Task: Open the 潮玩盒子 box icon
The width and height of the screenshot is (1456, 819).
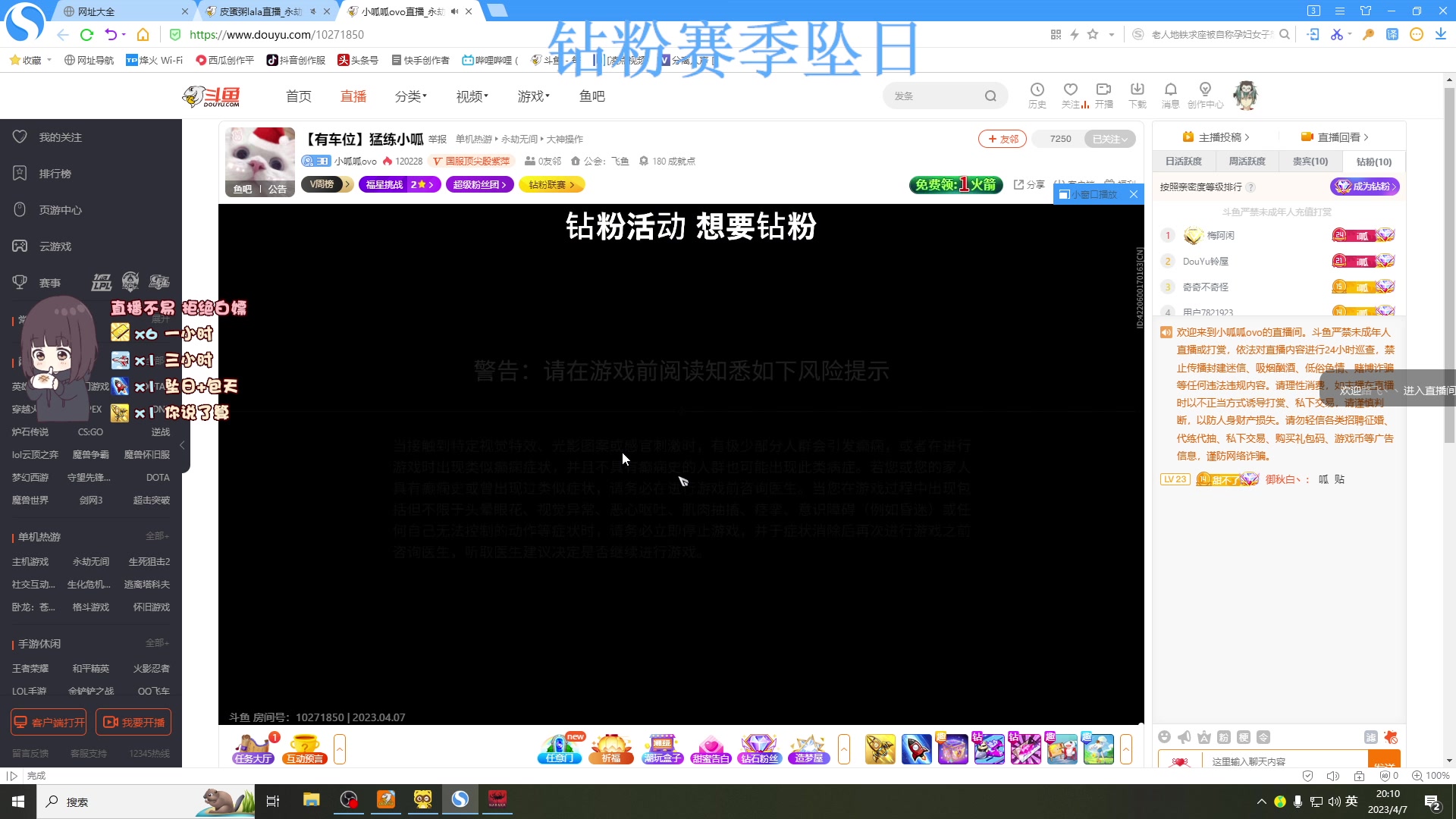Action: click(x=663, y=748)
